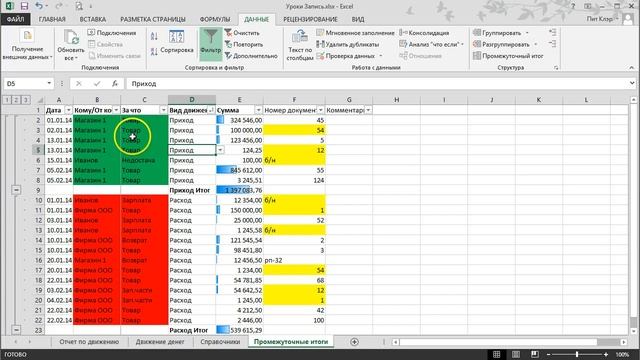
Task: Click Группировать button
Action: (501, 33)
